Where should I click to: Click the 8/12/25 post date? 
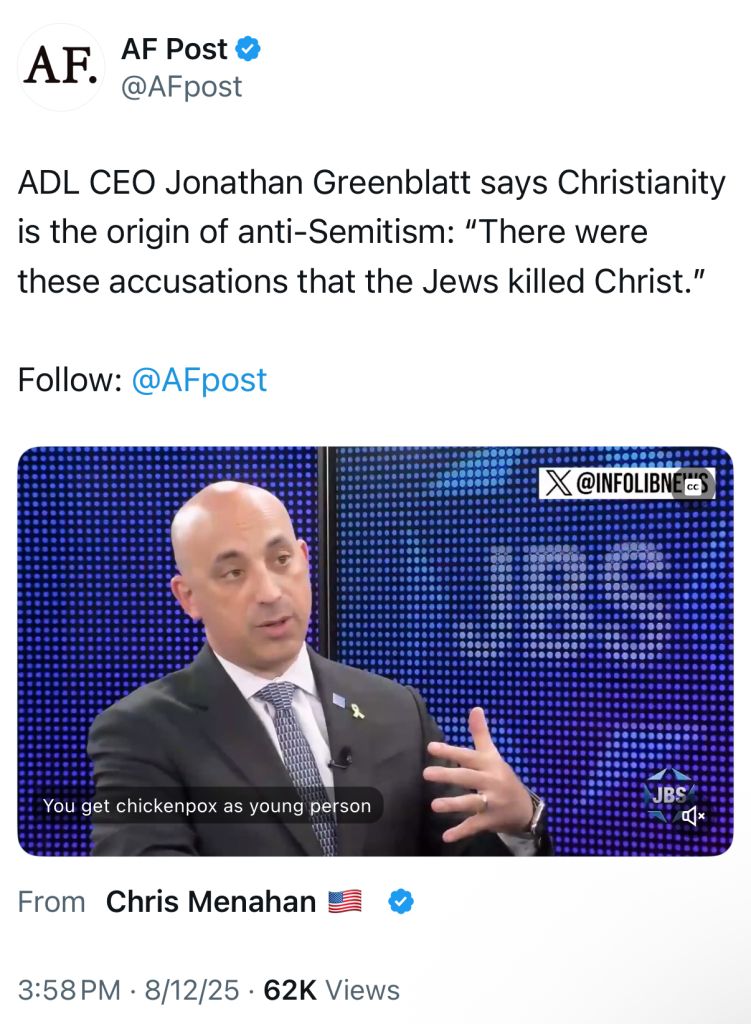[192, 990]
